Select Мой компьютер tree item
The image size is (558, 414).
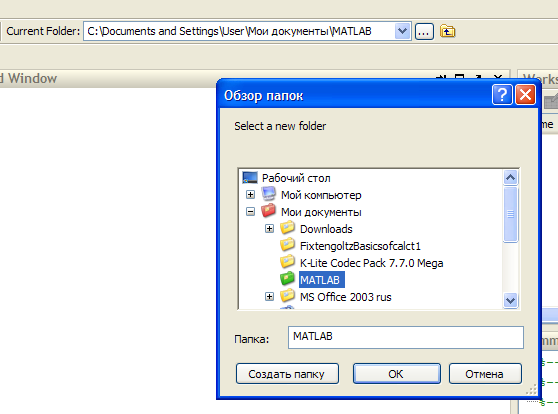(321, 195)
